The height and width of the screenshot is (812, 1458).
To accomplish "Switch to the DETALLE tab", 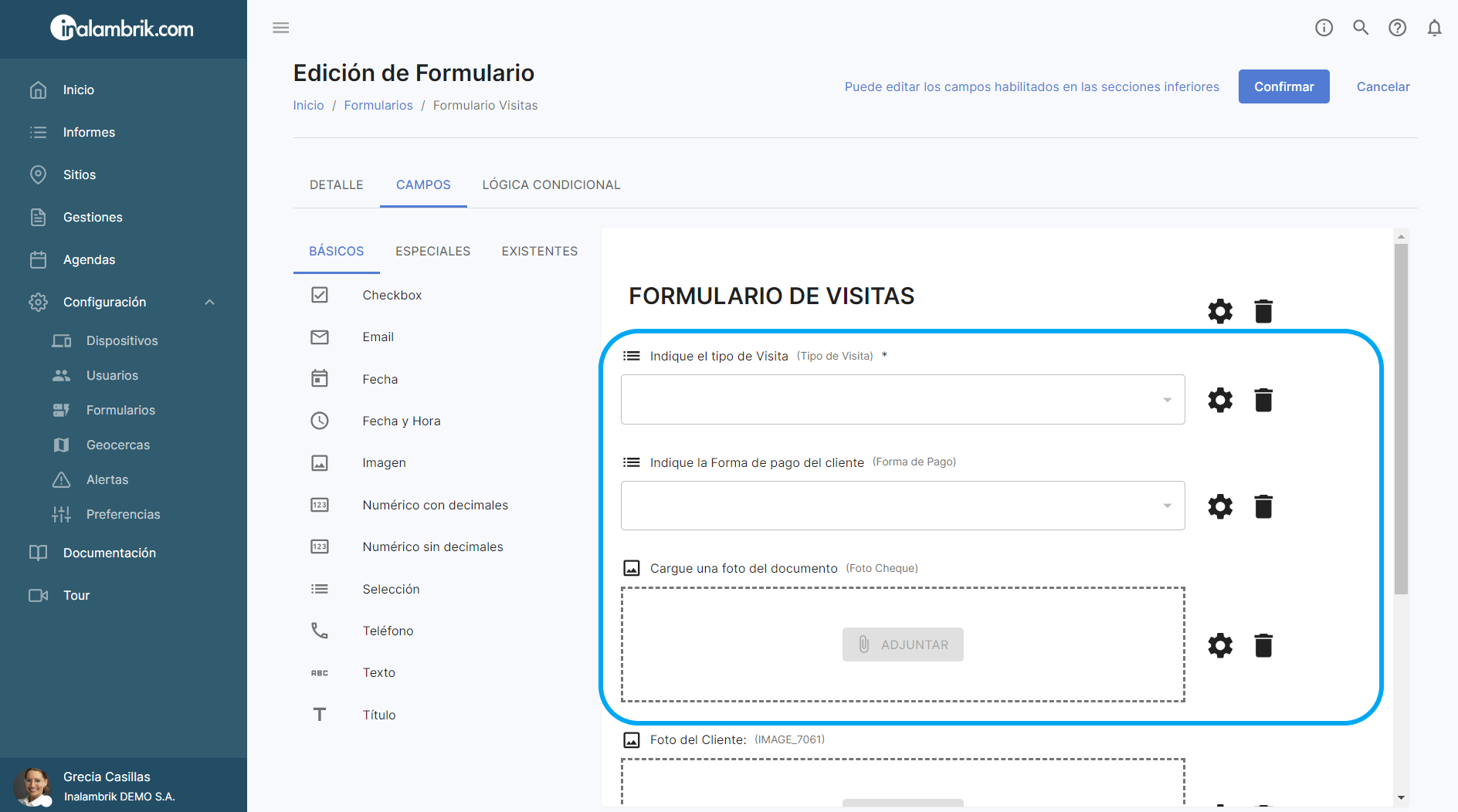I will coord(337,184).
